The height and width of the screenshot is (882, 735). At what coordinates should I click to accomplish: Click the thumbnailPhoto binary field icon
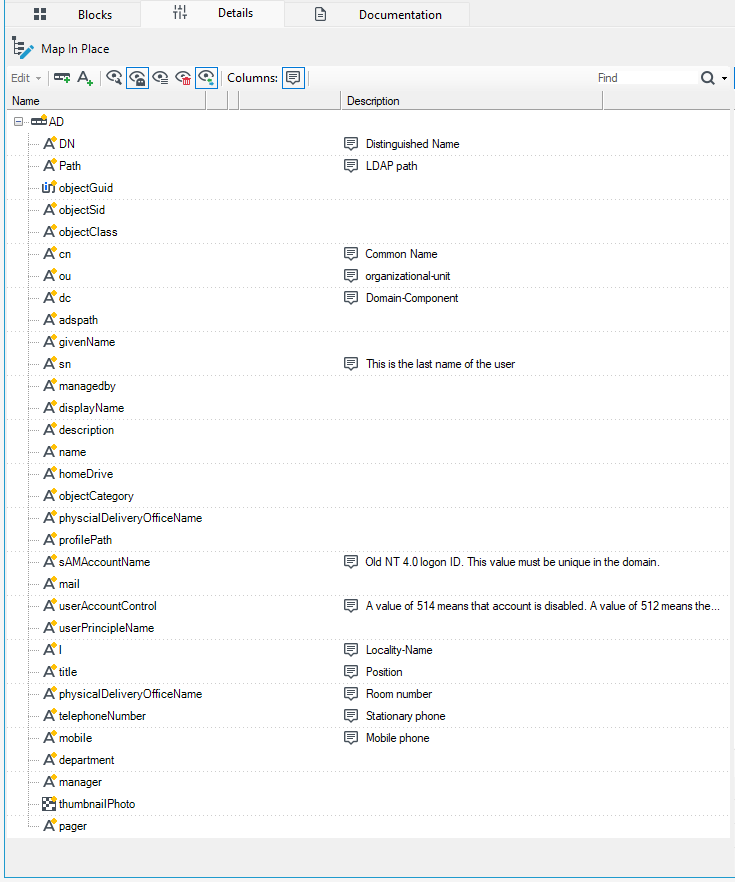pos(49,804)
